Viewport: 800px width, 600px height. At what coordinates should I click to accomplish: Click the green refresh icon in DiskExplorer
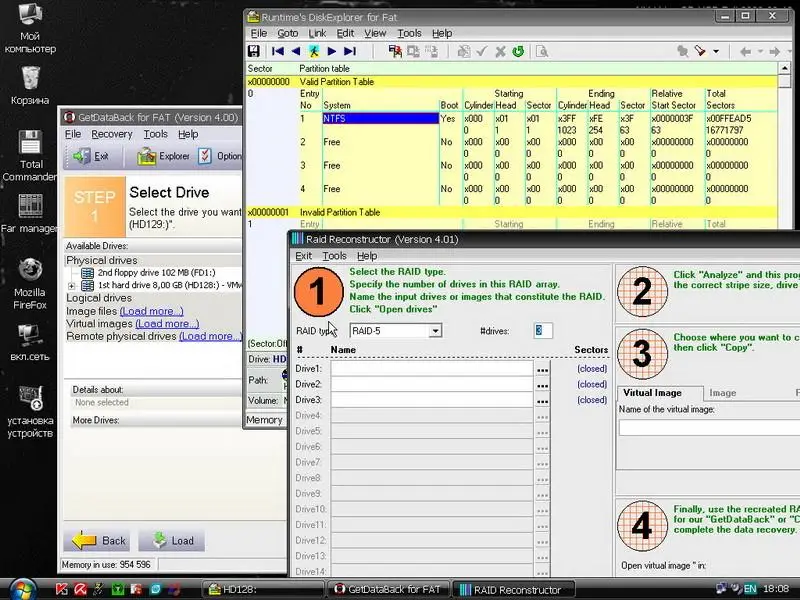(x=518, y=51)
